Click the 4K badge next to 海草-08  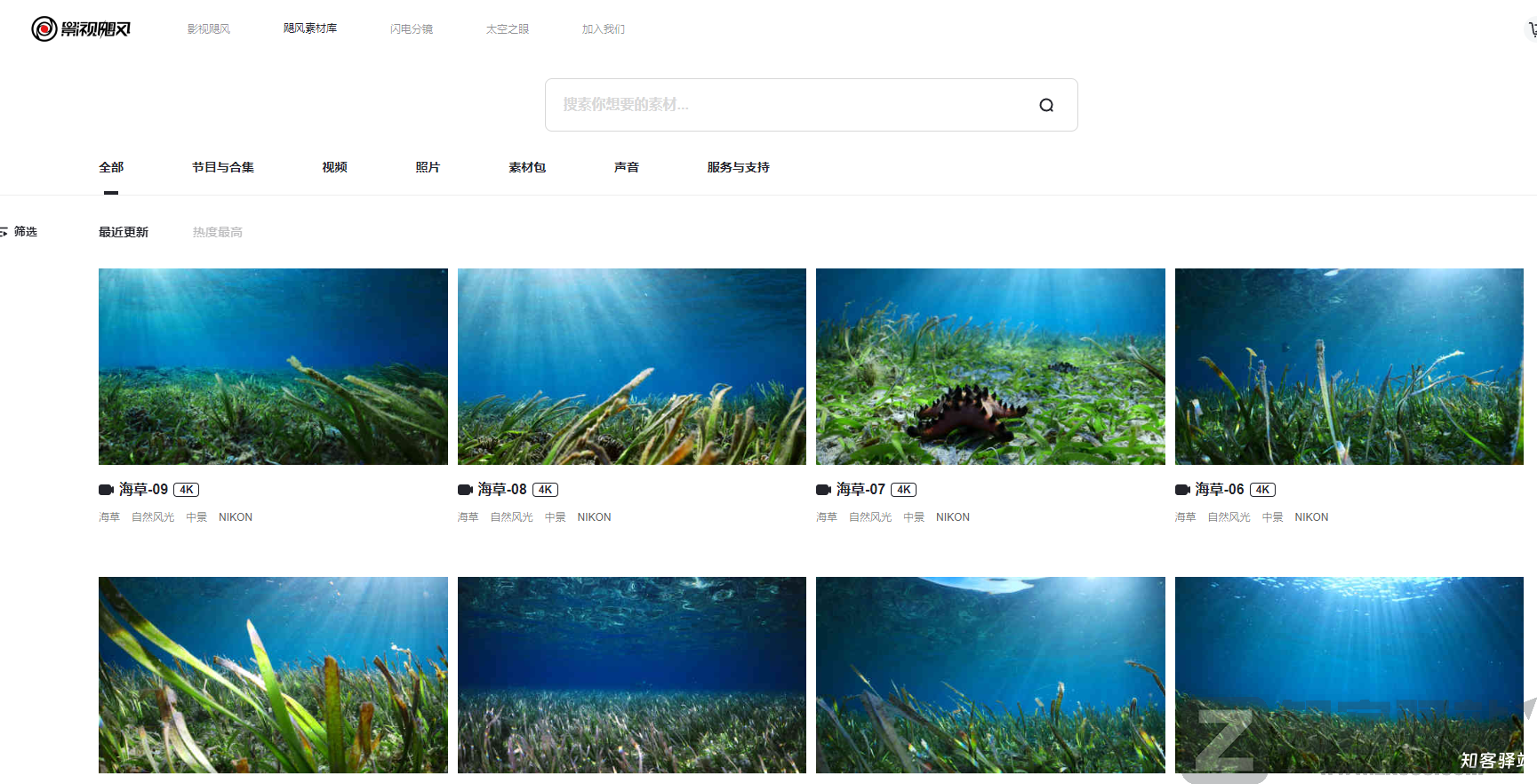click(x=545, y=490)
